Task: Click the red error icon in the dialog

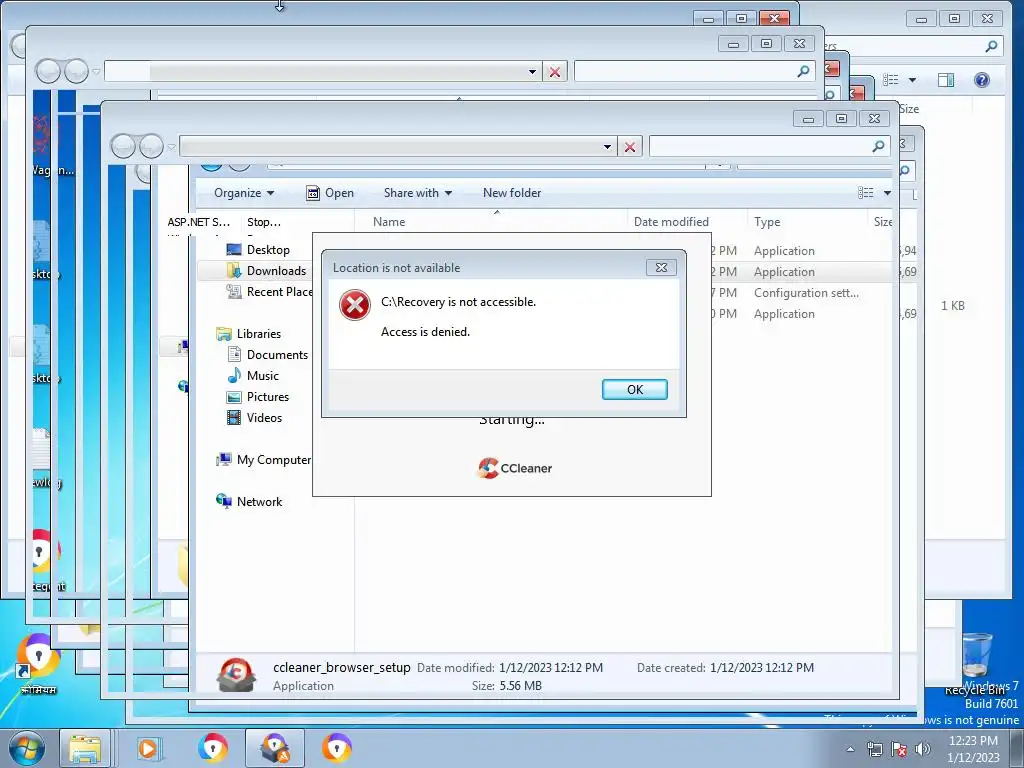Action: (355, 305)
